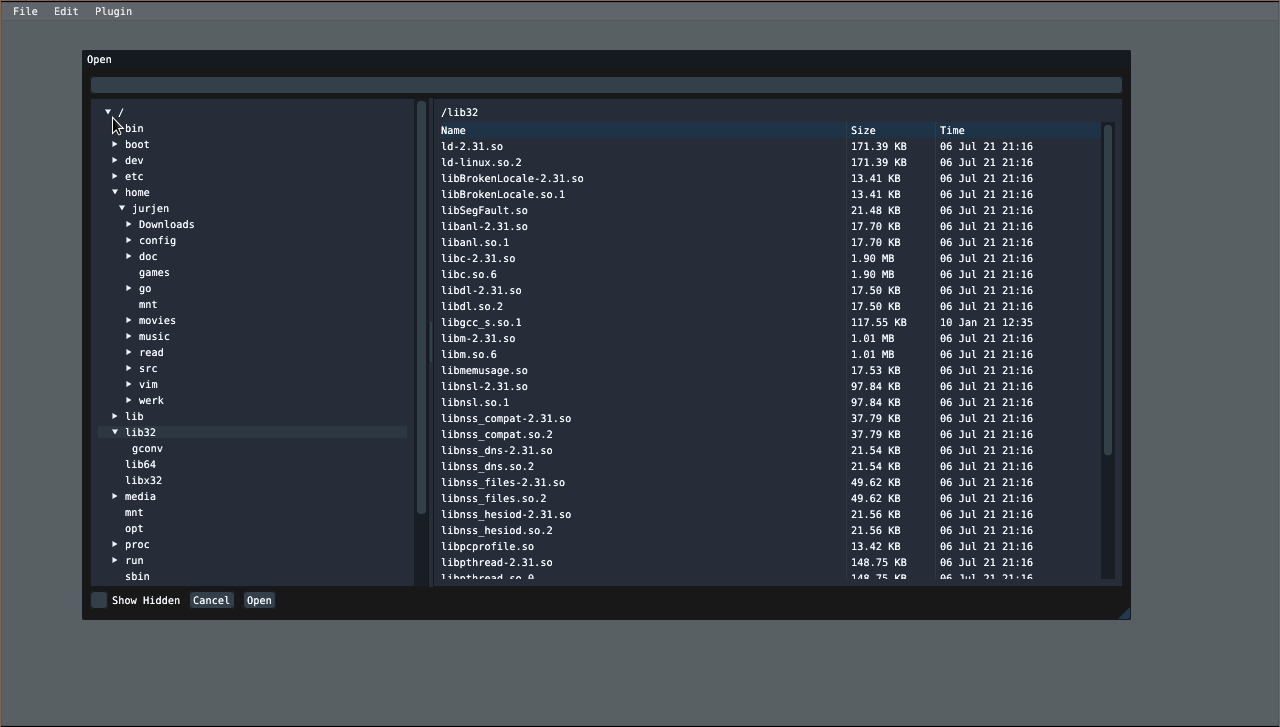Expand the run folder arrow
Viewport: 1280px width, 727px height.
coord(115,560)
